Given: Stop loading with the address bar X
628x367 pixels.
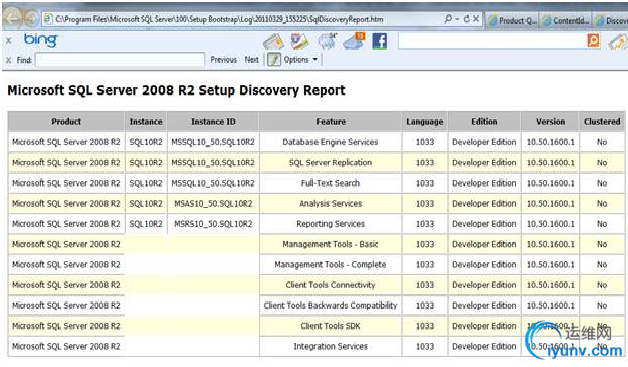Looking at the screenshot, I should tap(476, 18).
